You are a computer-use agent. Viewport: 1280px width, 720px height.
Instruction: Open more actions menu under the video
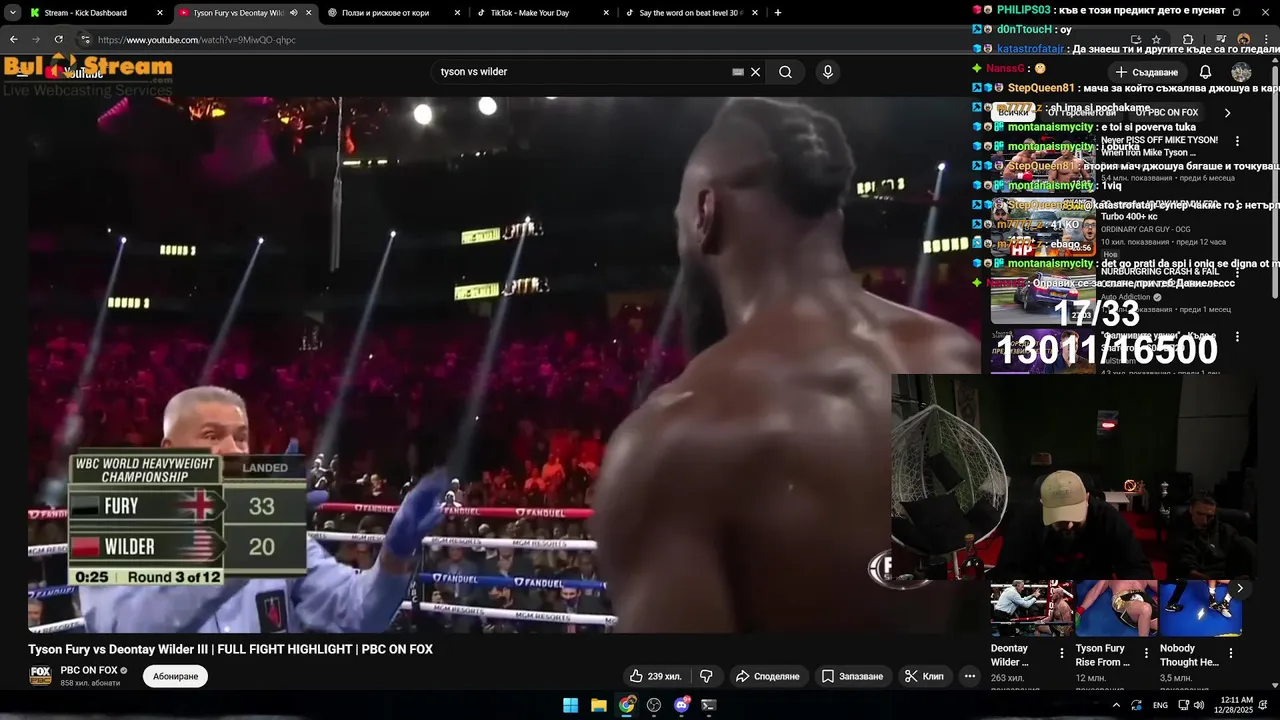click(969, 676)
